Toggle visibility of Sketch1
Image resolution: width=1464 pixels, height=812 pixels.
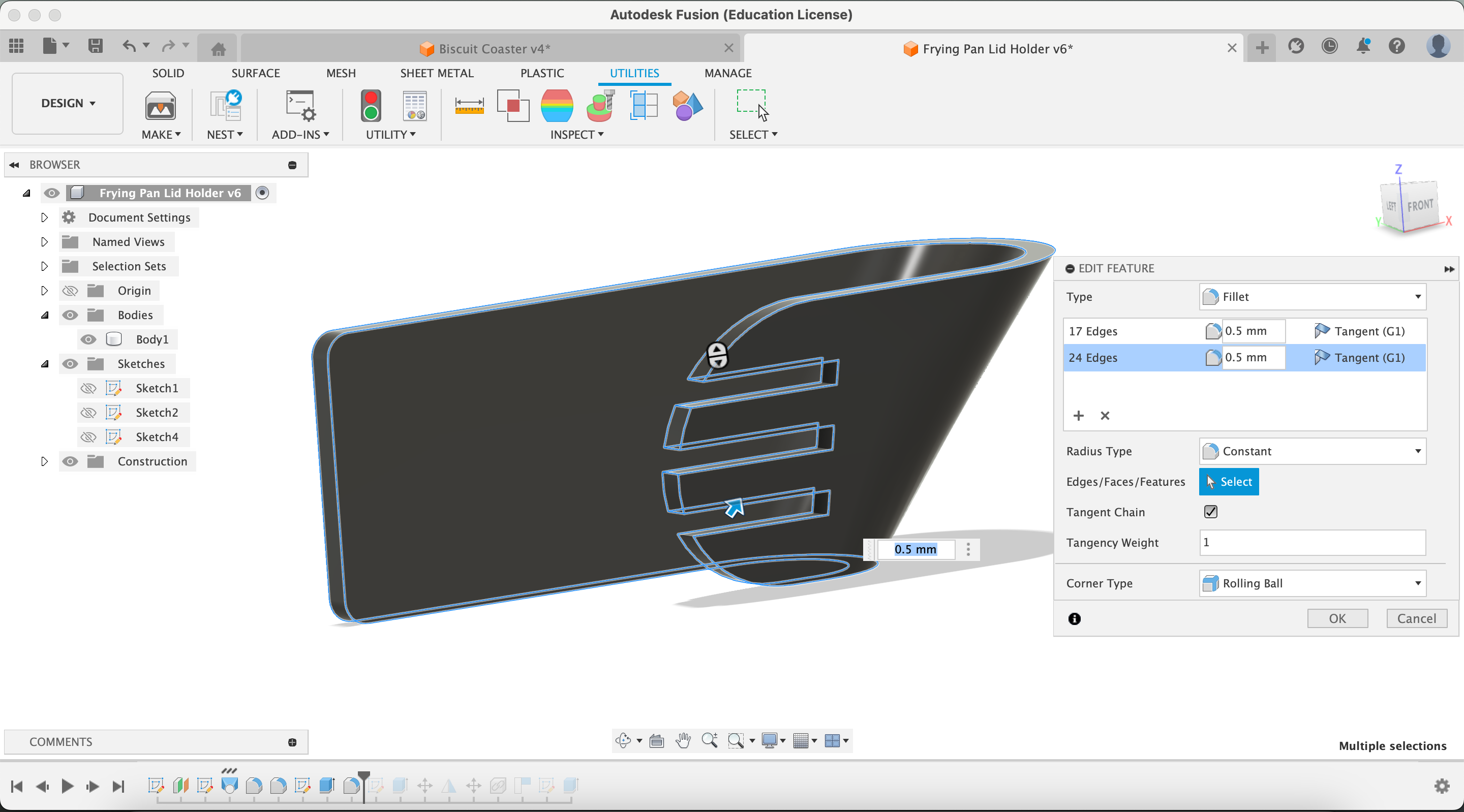coord(88,388)
